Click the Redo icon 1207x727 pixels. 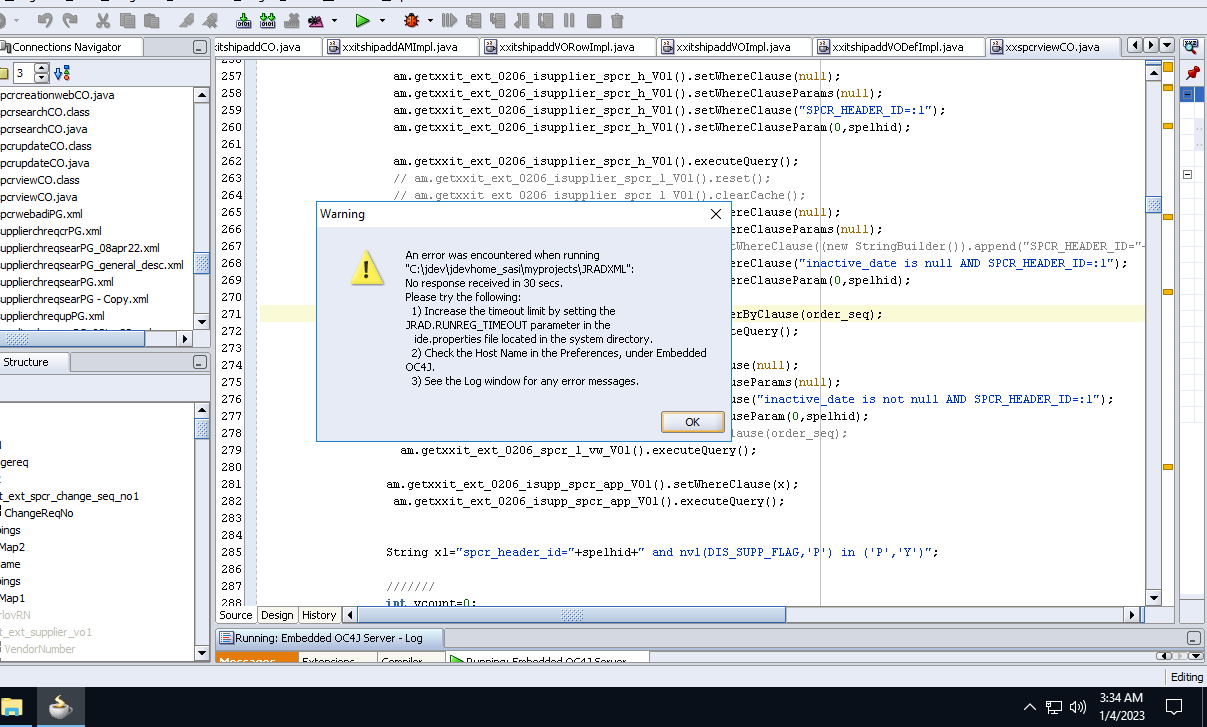coord(71,21)
